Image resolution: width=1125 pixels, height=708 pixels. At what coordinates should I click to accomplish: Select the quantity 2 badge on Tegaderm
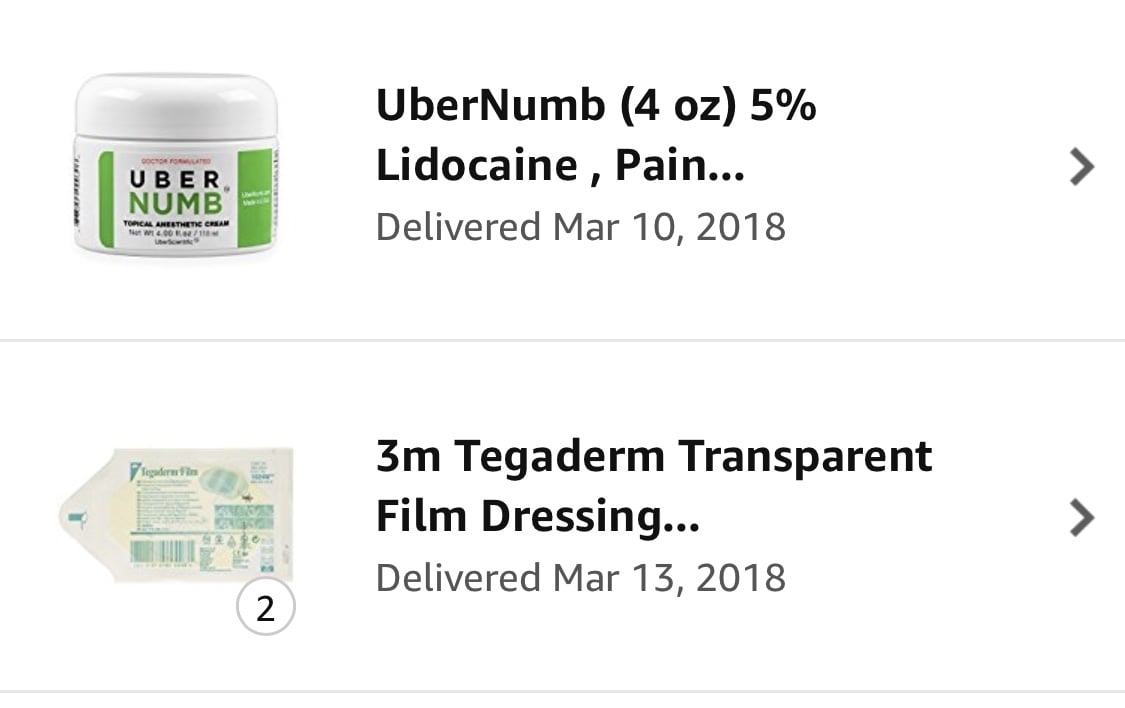[265, 608]
